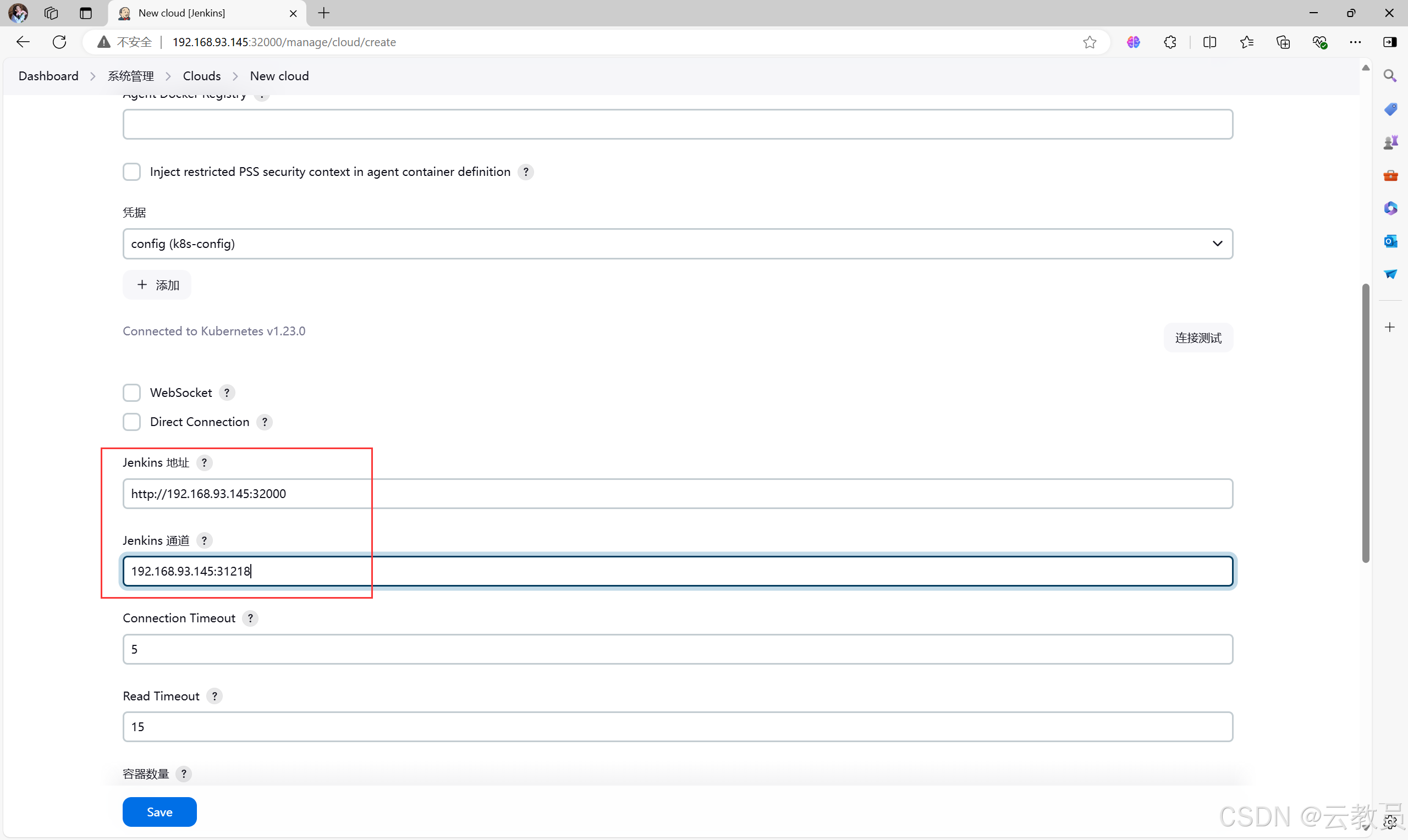Select the New cloud [Jenkins] tab
Screen dimensions: 1408x840
tap(207, 13)
